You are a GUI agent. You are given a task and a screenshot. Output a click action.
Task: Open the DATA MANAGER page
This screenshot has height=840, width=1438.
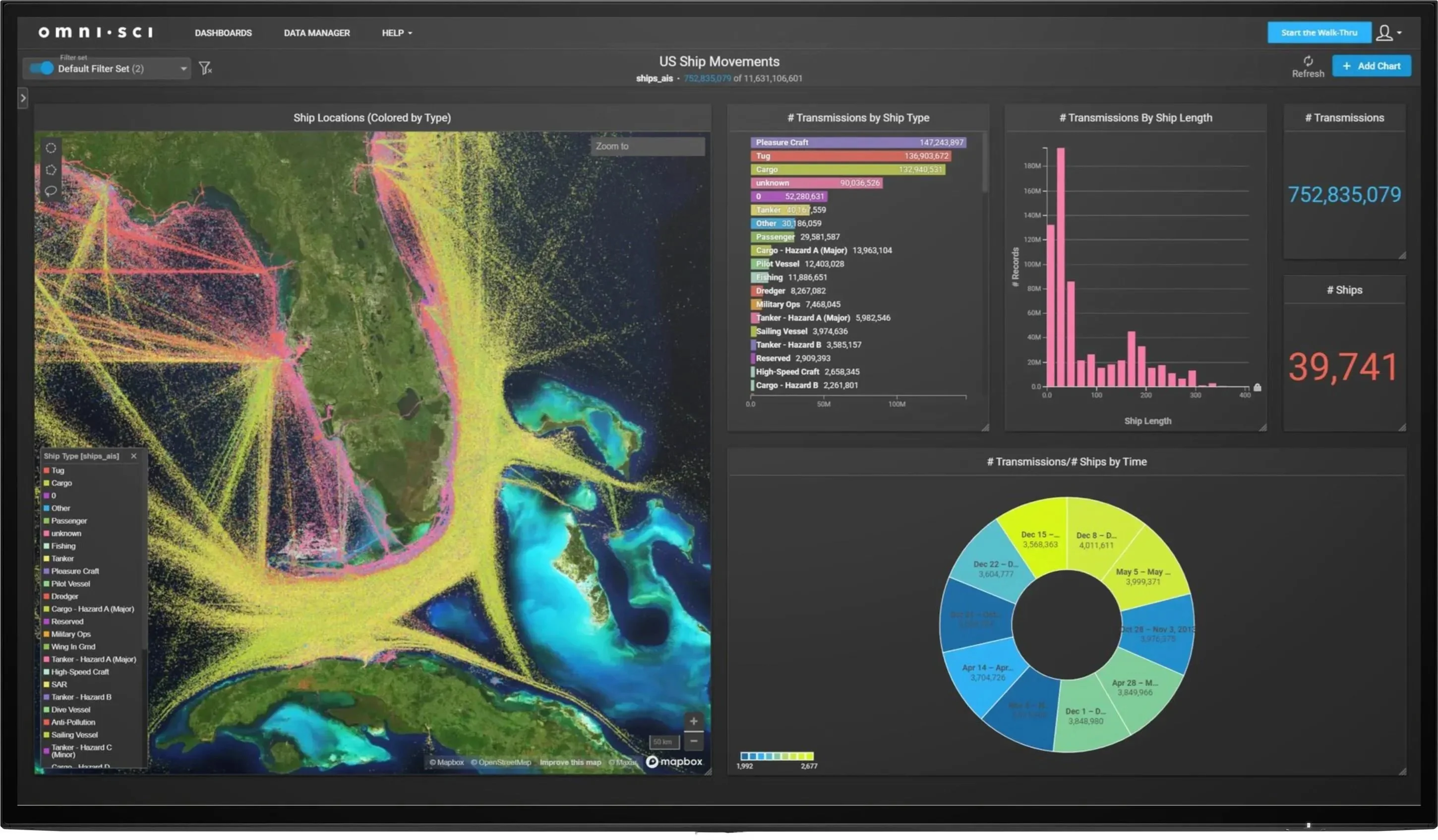tap(317, 33)
